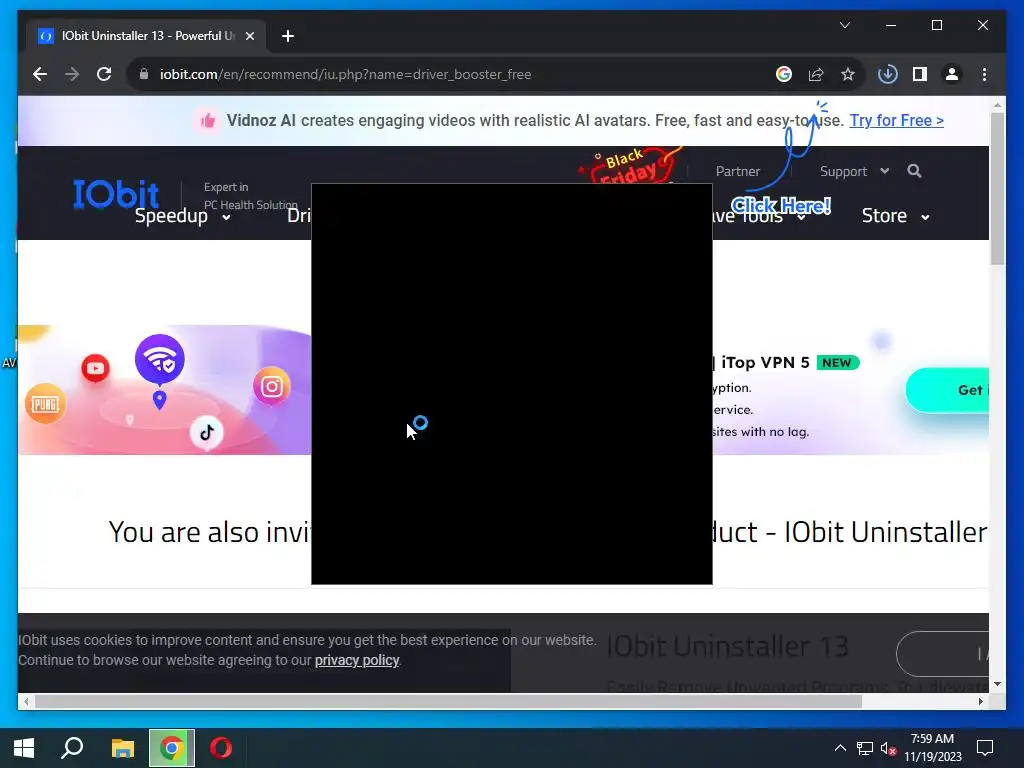Click the scroll right arrow
This screenshot has width=1024, height=768.
click(980, 701)
